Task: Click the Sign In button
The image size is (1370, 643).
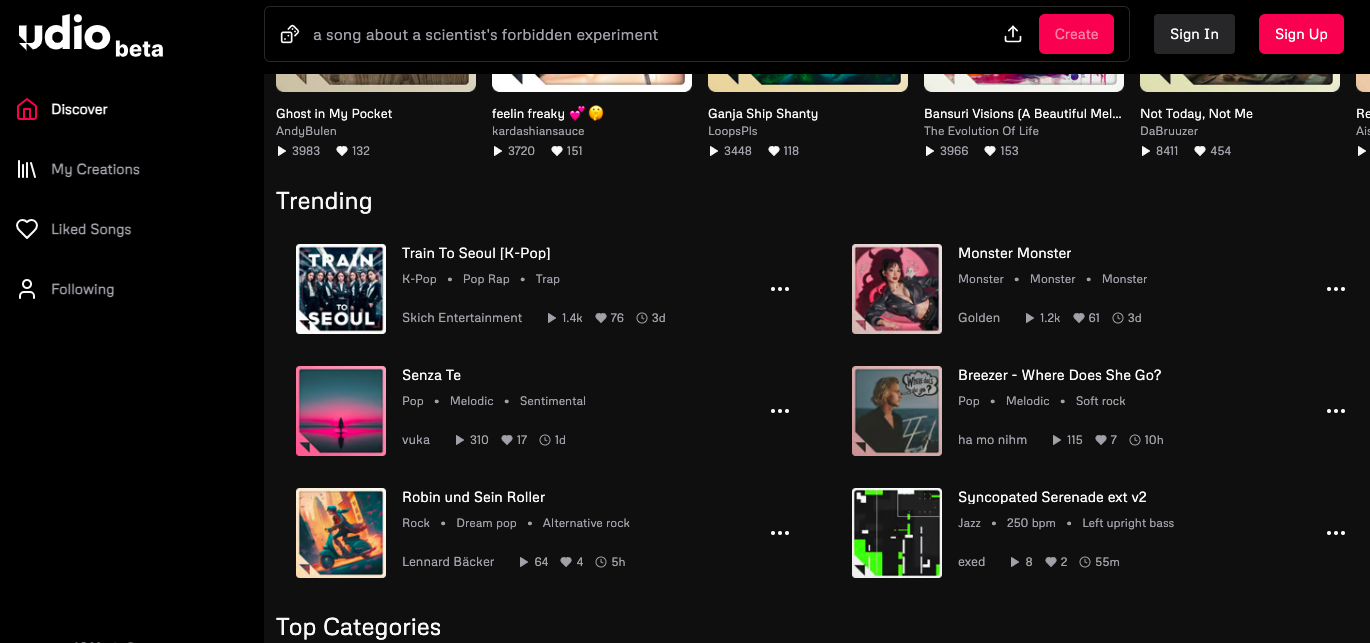Action: [1194, 34]
